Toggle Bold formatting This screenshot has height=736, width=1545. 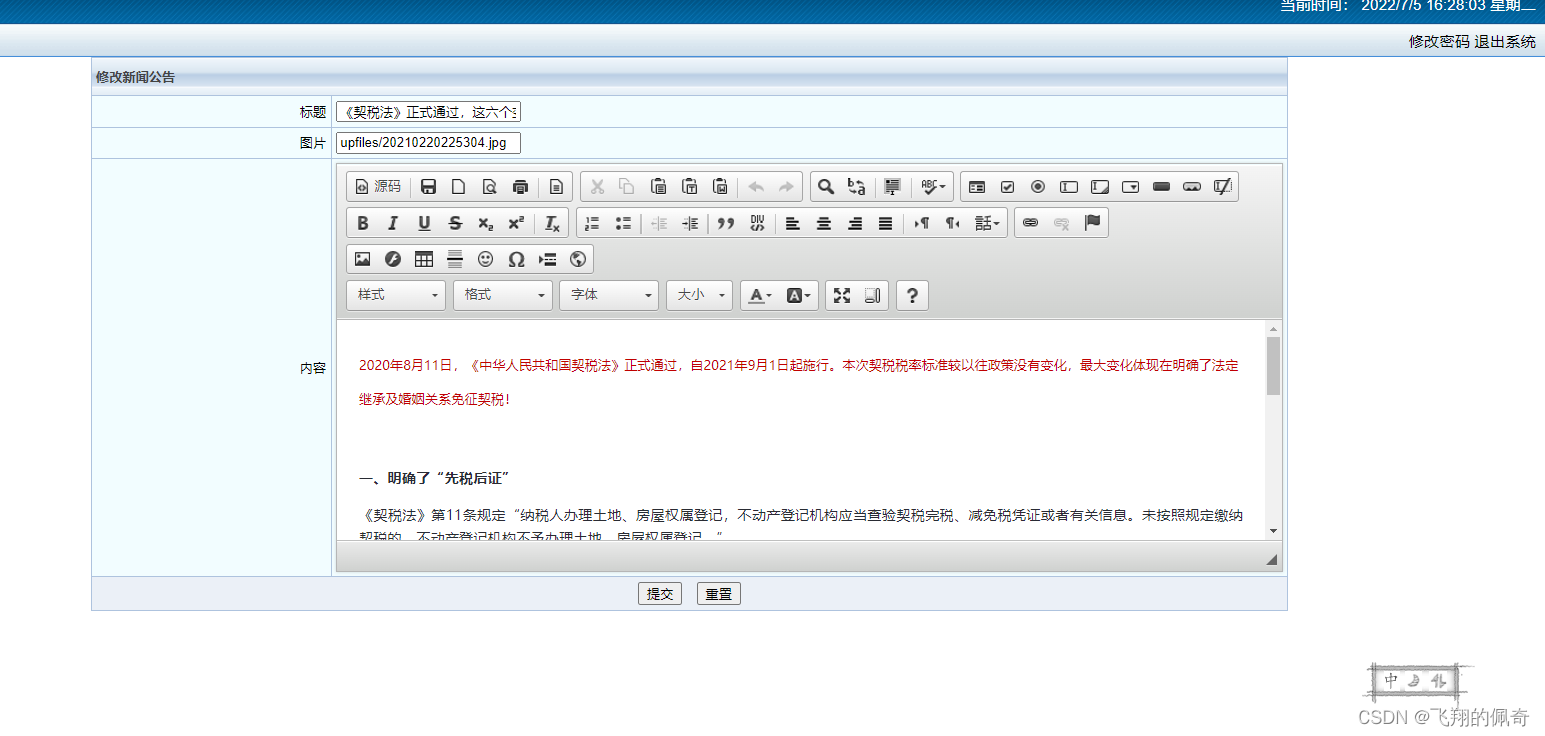pos(363,223)
